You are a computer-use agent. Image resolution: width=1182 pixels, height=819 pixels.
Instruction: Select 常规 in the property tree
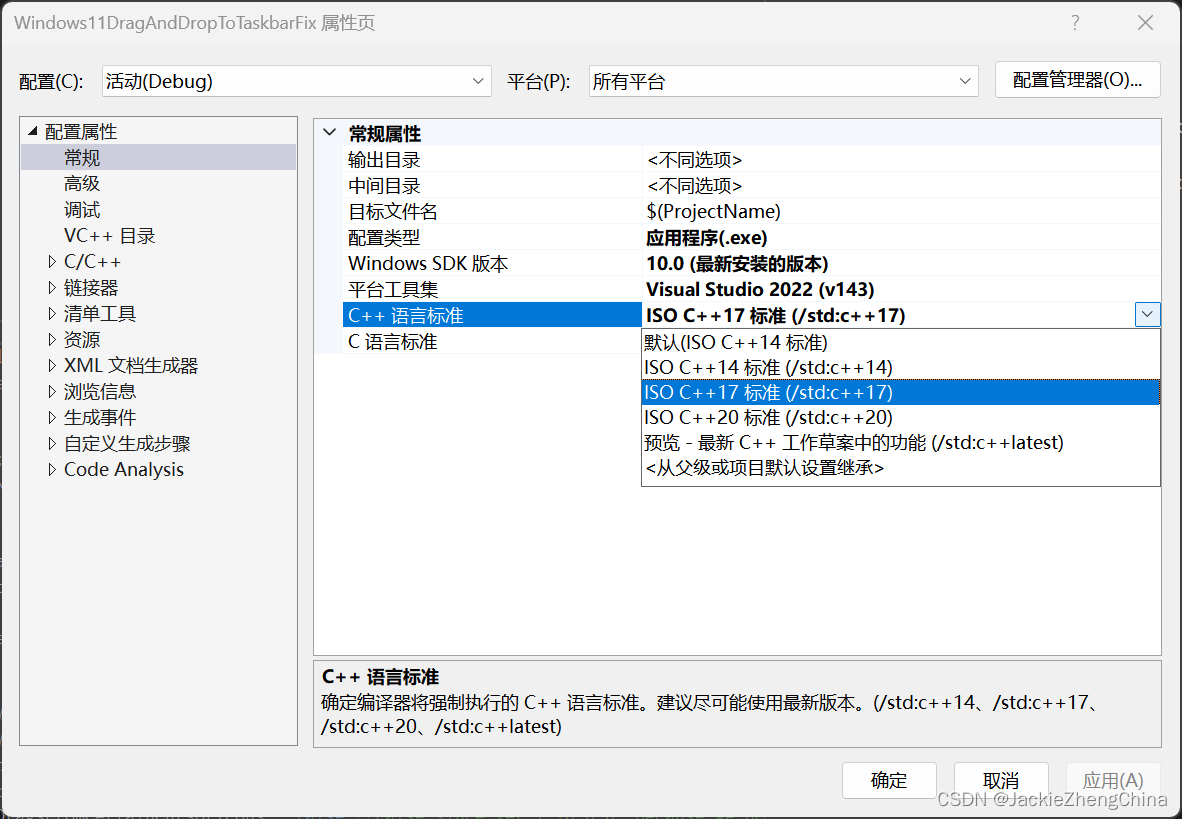tap(82, 158)
